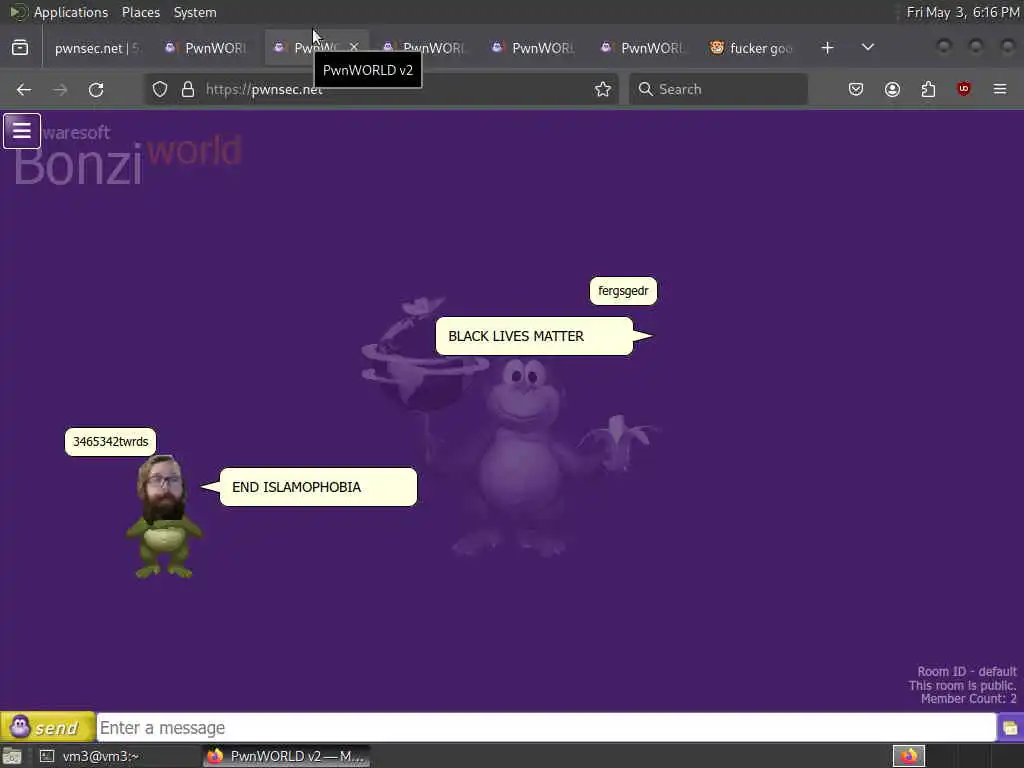Viewport: 1024px width, 768px height.
Task: Switch to the first PwnWORLD tab
Action: click(206, 48)
